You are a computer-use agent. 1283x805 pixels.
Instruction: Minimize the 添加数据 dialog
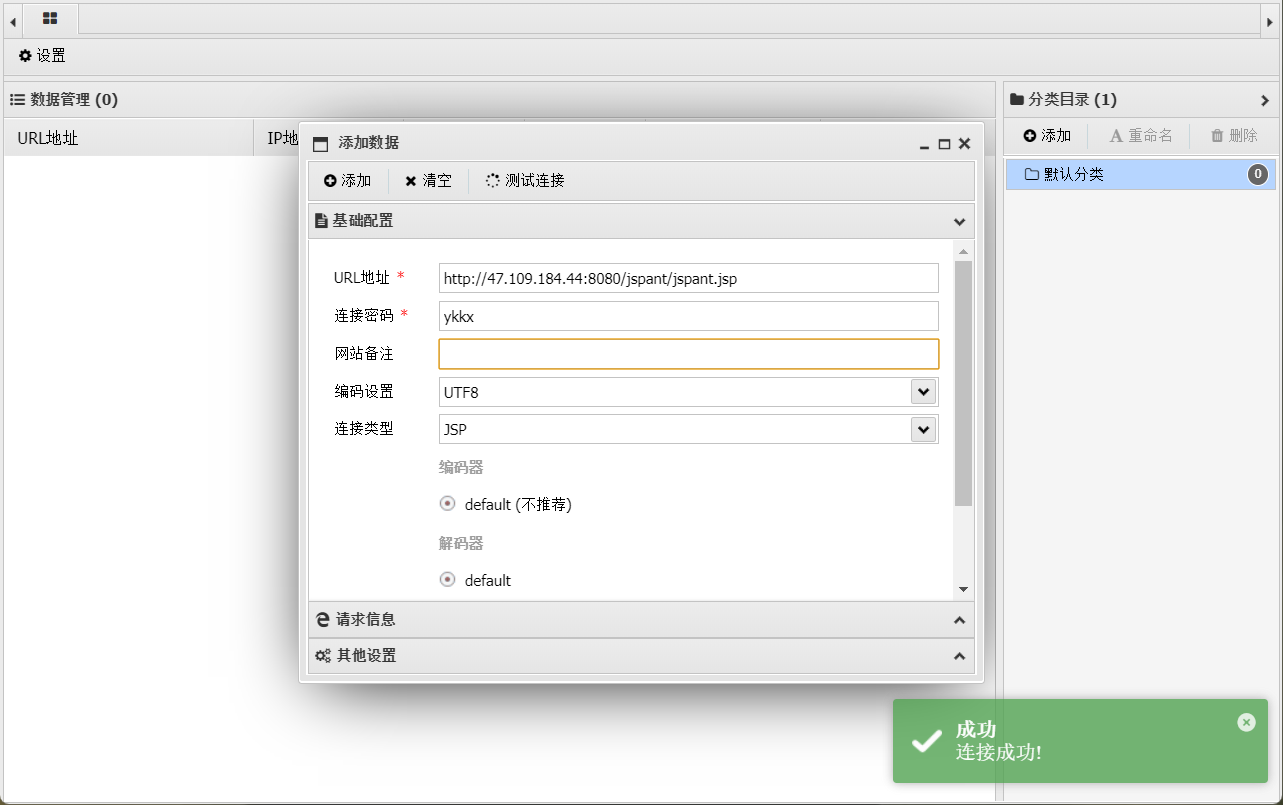[925, 145]
